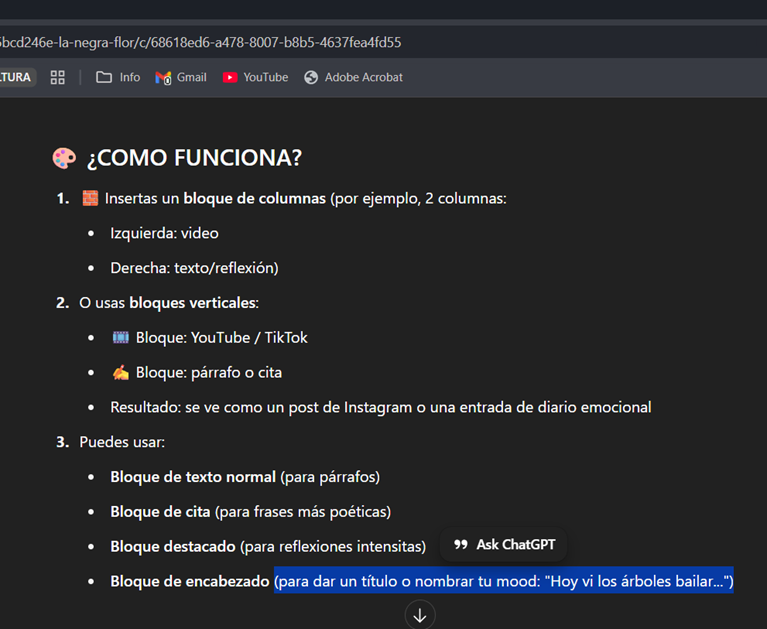Screen dimensions: 767x629
Task: Open the Info bookmarks folder
Action: (x=118, y=77)
